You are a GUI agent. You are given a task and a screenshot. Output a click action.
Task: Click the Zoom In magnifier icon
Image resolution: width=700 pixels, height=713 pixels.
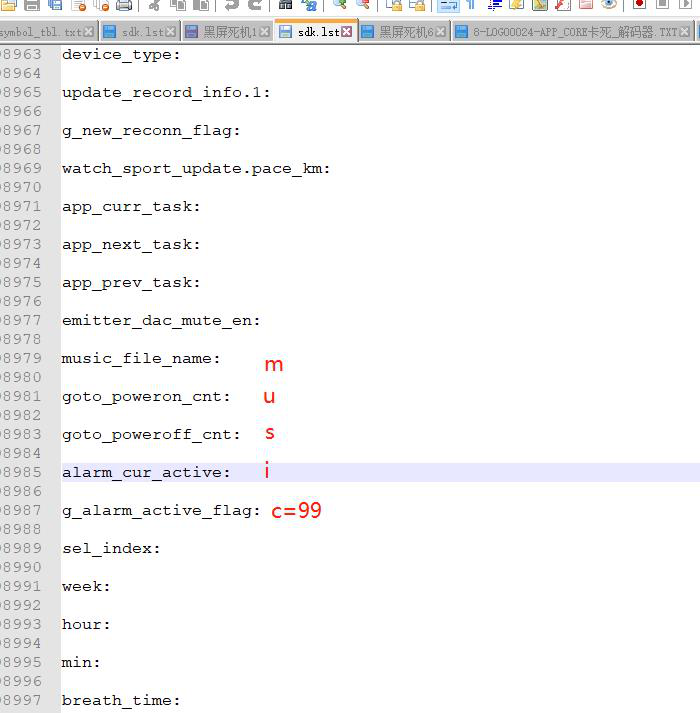pyautogui.click(x=340, y=5)
